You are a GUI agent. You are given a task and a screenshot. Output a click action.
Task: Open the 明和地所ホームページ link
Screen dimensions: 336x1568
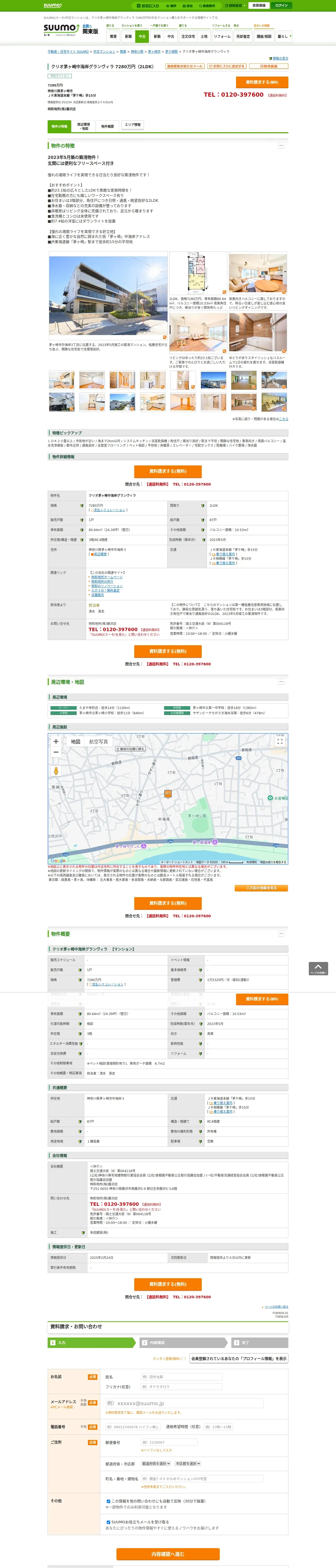pos(107,577)
